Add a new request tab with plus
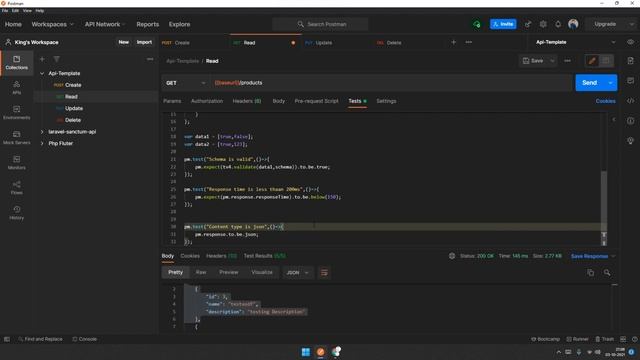Screen dimensions: 640x360 (x=453, y=42)
